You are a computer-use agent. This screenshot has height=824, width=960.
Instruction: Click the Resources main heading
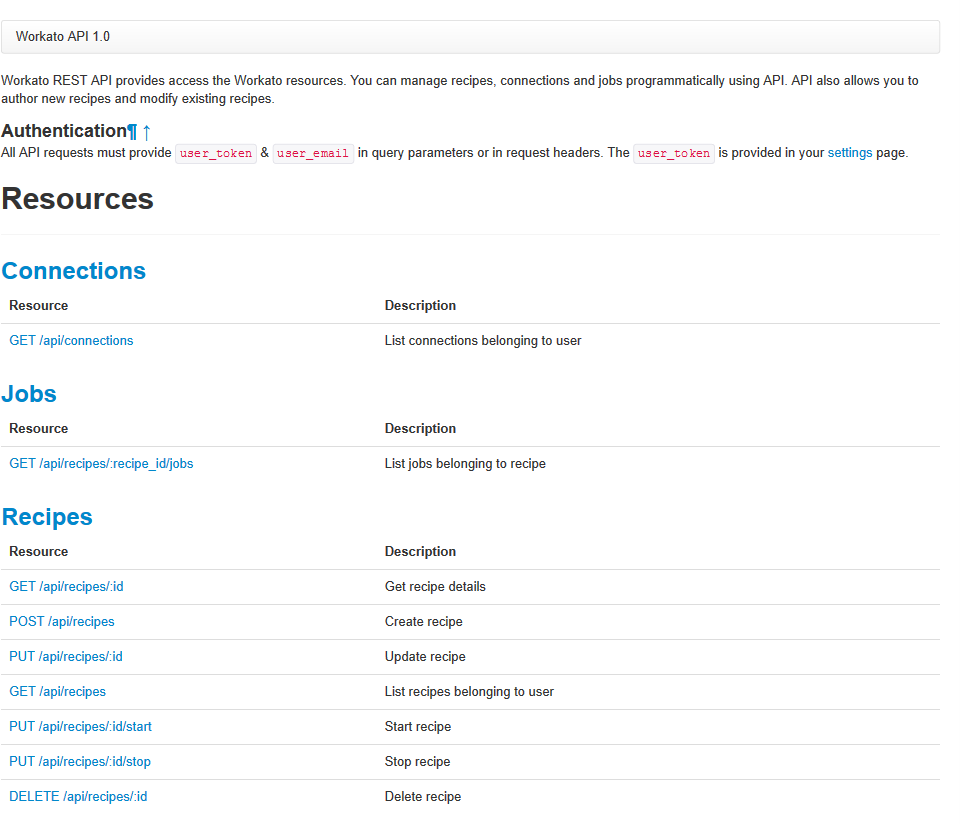click(78, 199)
